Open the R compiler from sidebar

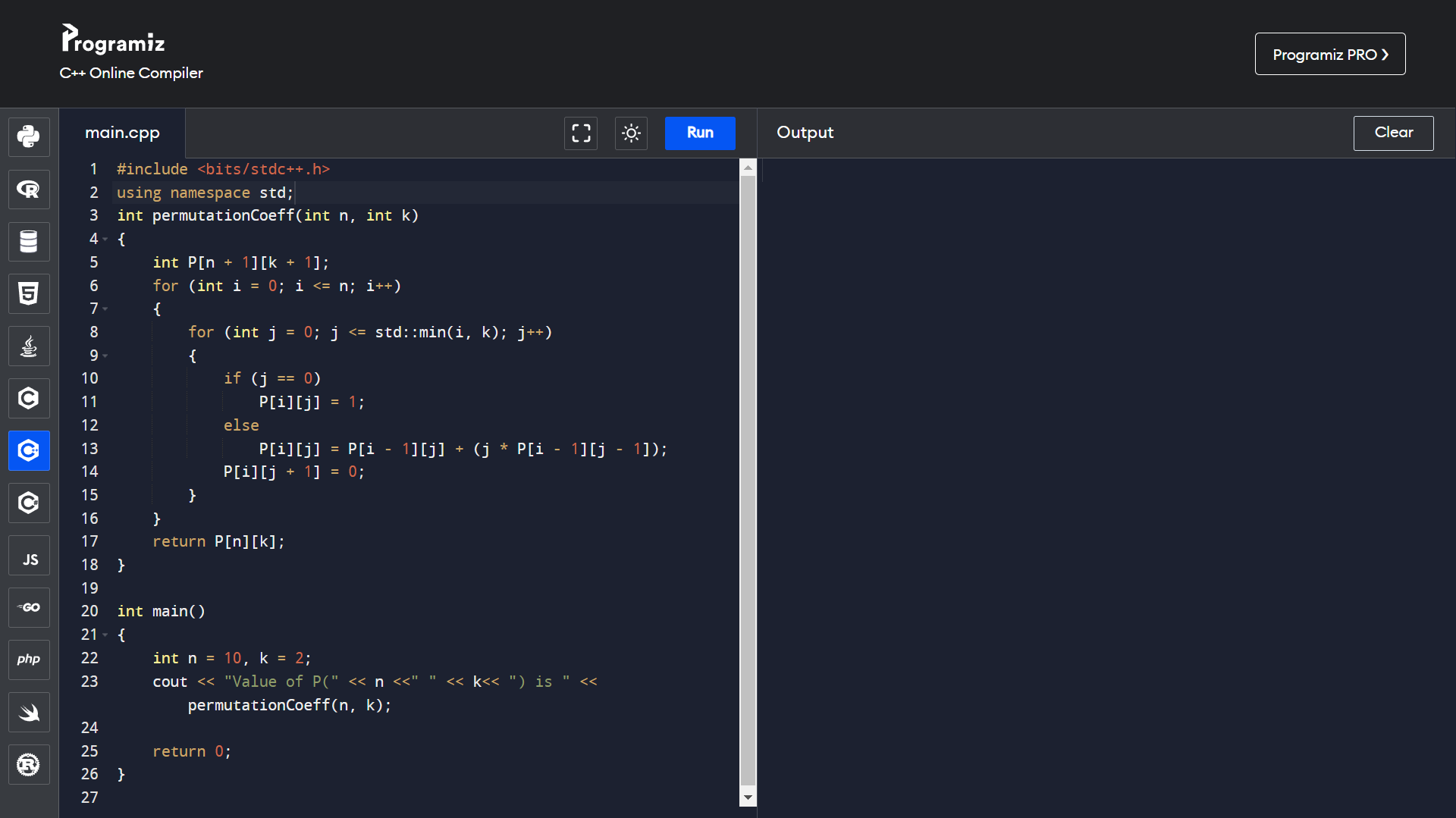[x=29, y=189]
